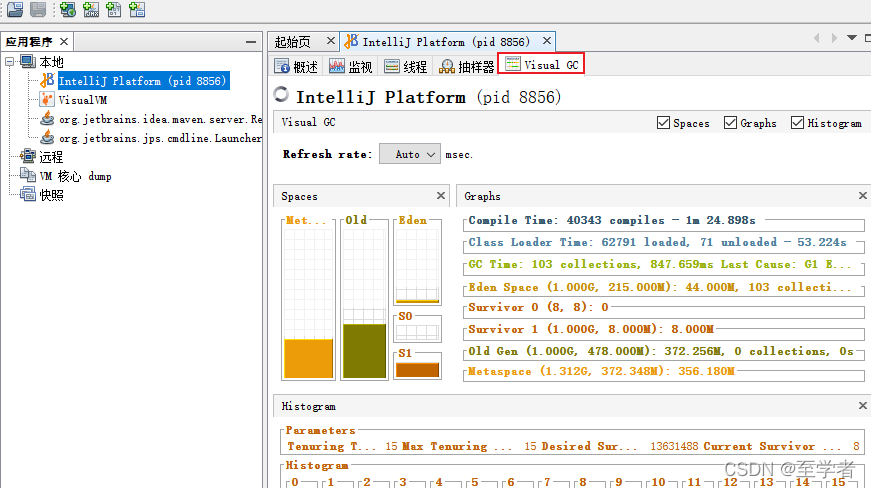Click the Save toolbar icon
The height and width of the screenshot is (488, 871).
point(38,9)
